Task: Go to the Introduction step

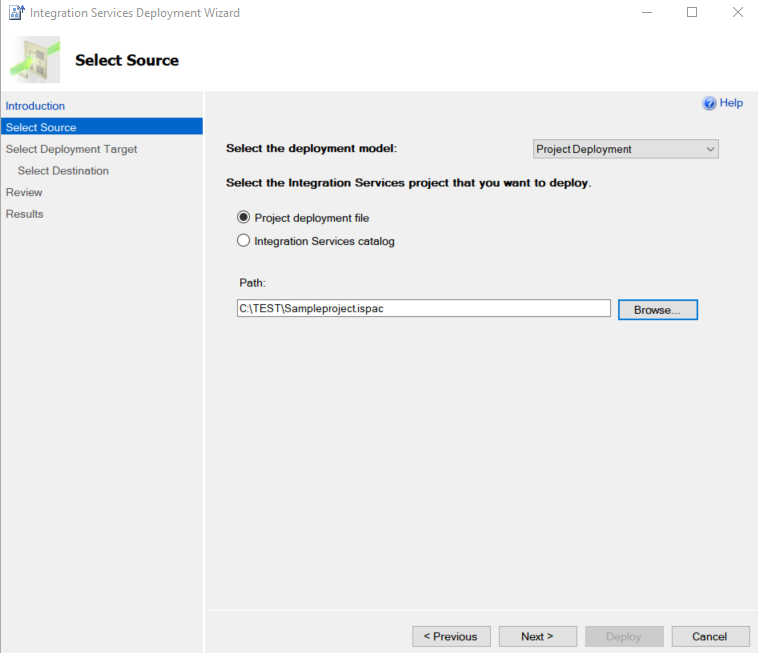Action: click(35, 106)
